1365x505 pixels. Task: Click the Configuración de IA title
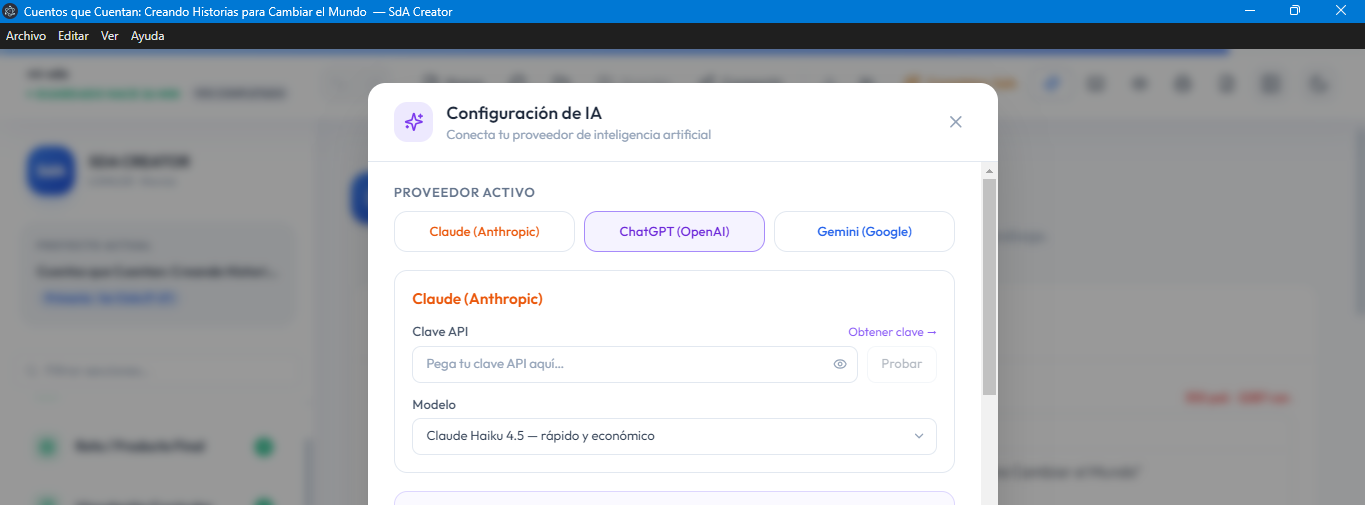tap(524, 113)
